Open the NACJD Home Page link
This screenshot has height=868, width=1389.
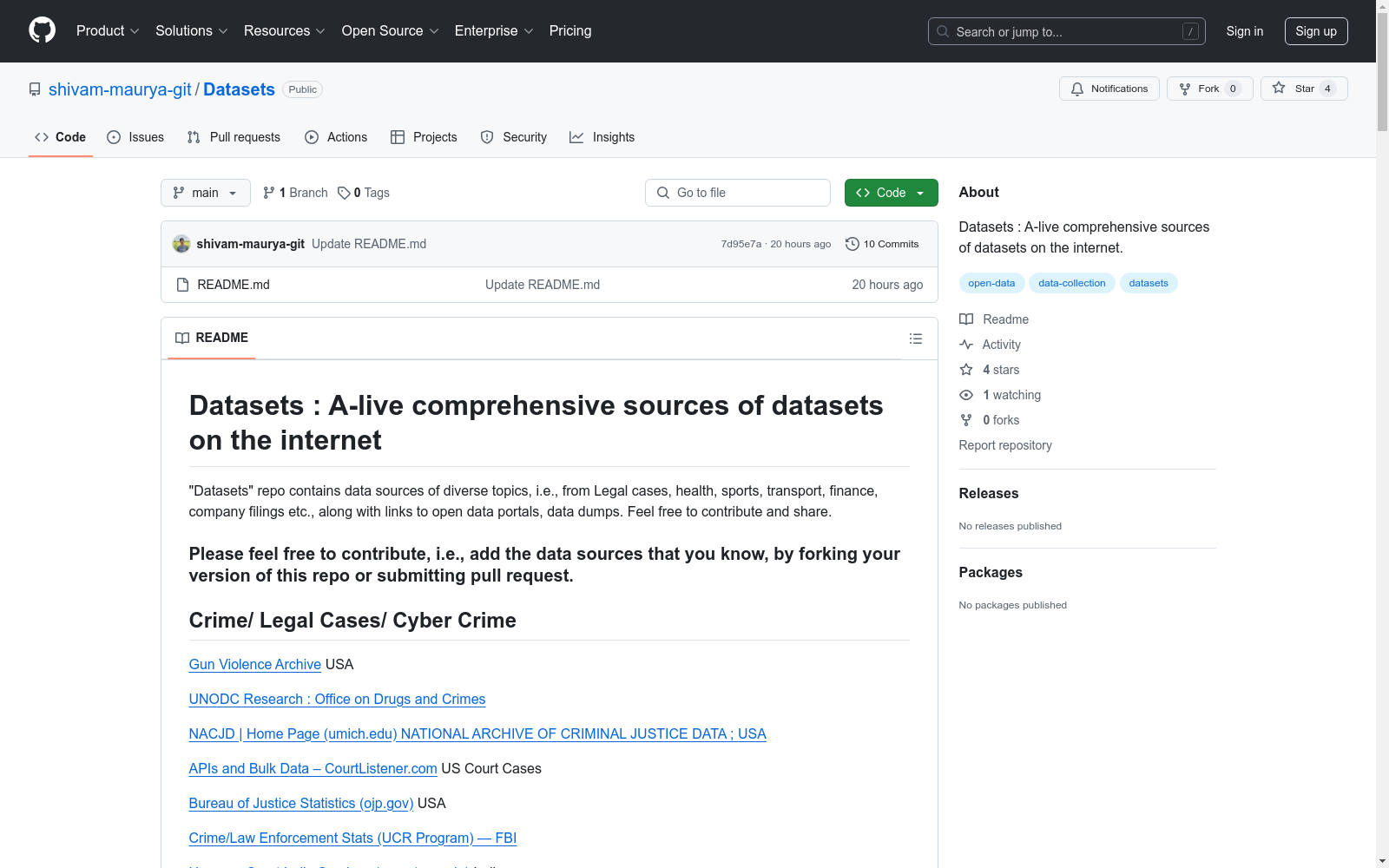pos(477,733)
